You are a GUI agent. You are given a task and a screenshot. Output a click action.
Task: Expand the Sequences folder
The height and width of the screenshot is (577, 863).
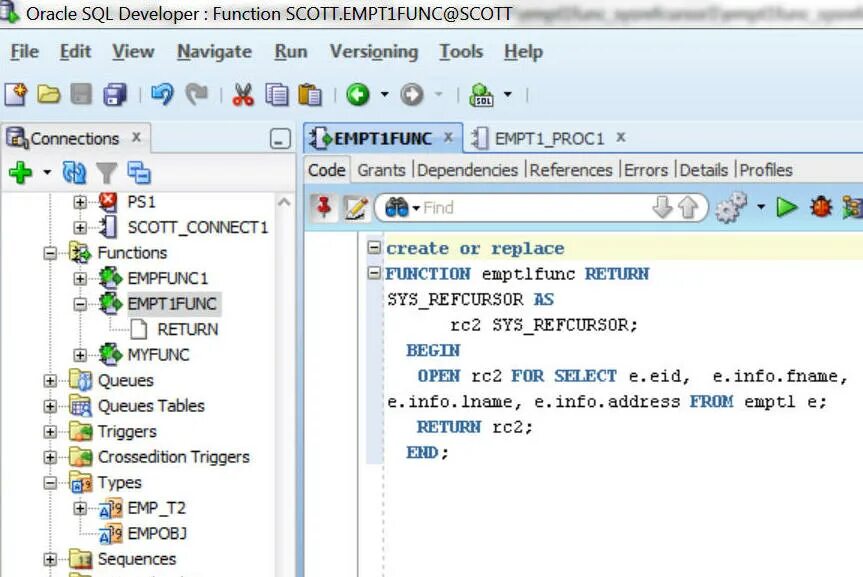(50, 559)
